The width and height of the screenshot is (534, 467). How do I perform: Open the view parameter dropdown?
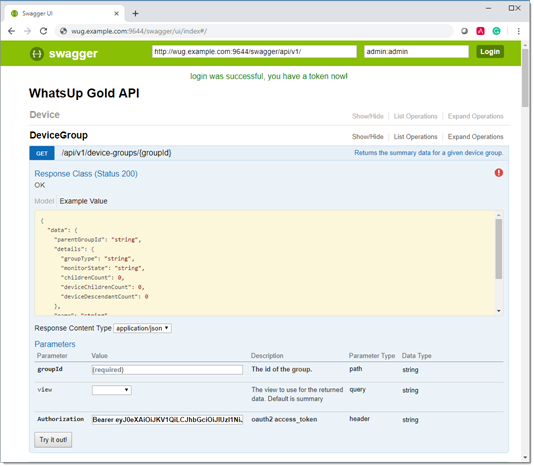pyautogui.click(x=112, y=390)
